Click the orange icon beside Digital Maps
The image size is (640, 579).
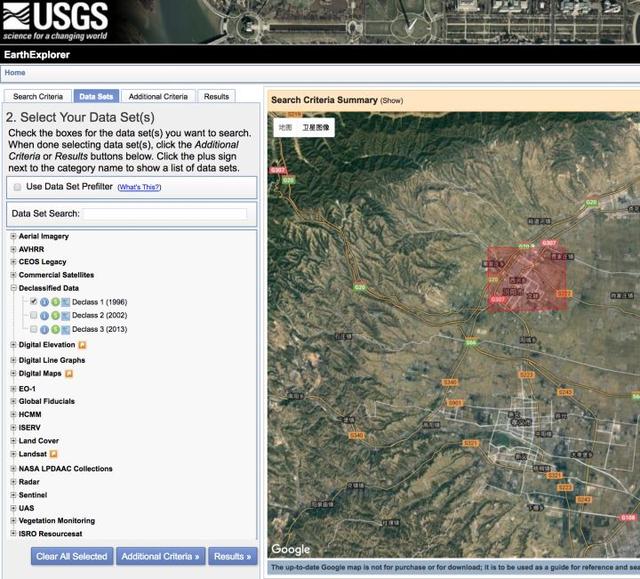point(69,374)
